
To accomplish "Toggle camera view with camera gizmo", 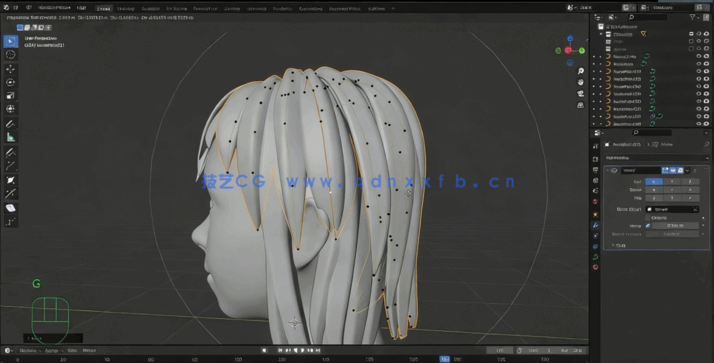I will (x=581, y=93).
